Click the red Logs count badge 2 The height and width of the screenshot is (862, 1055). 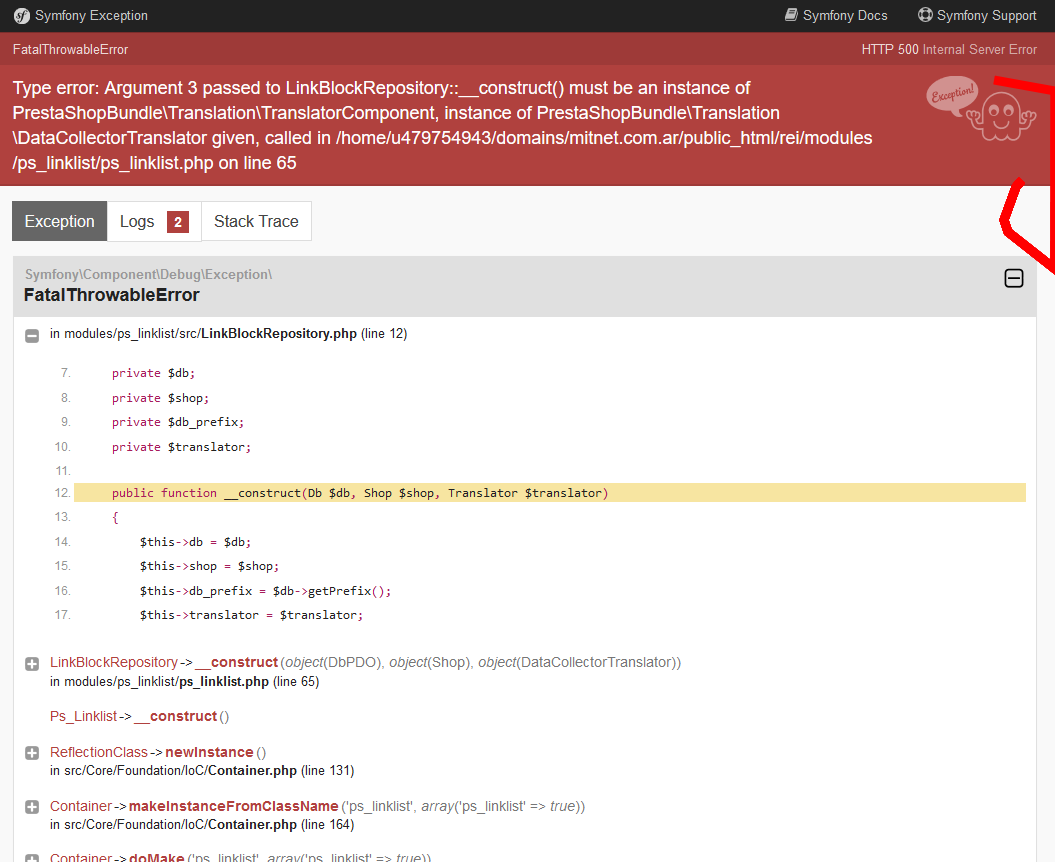pyautogui.click(x=178, y=222)
